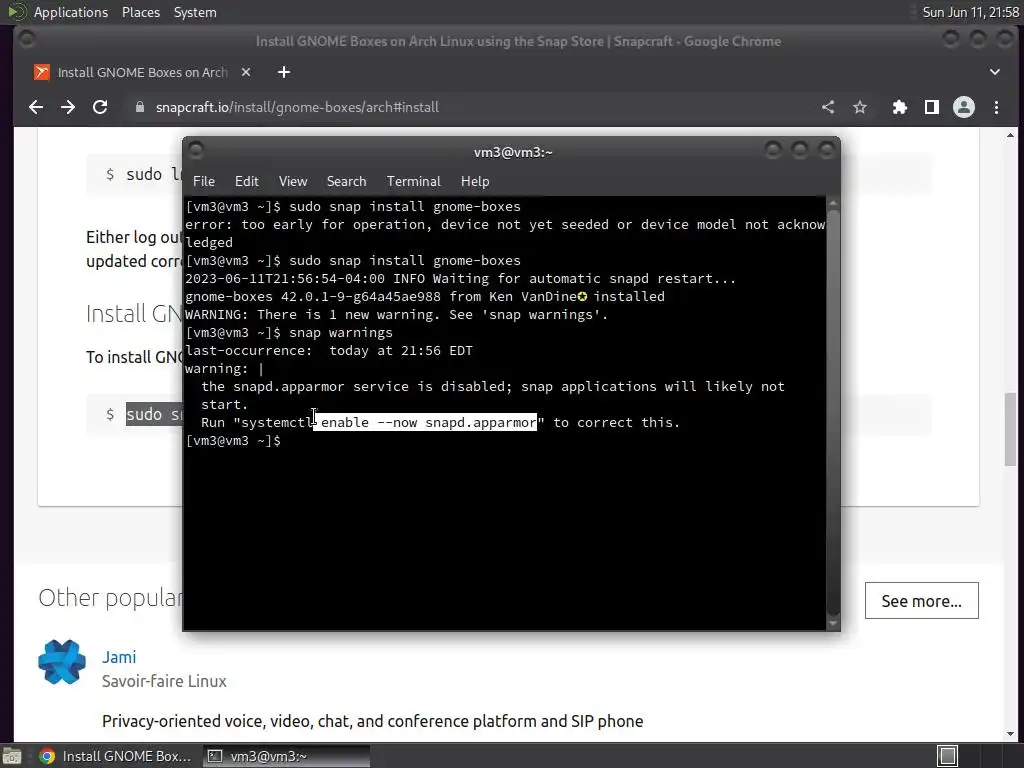Open Chrome extensions puzzle icon
The image size is (1024, 768).
pyautogui.click(x=900, y=107)
